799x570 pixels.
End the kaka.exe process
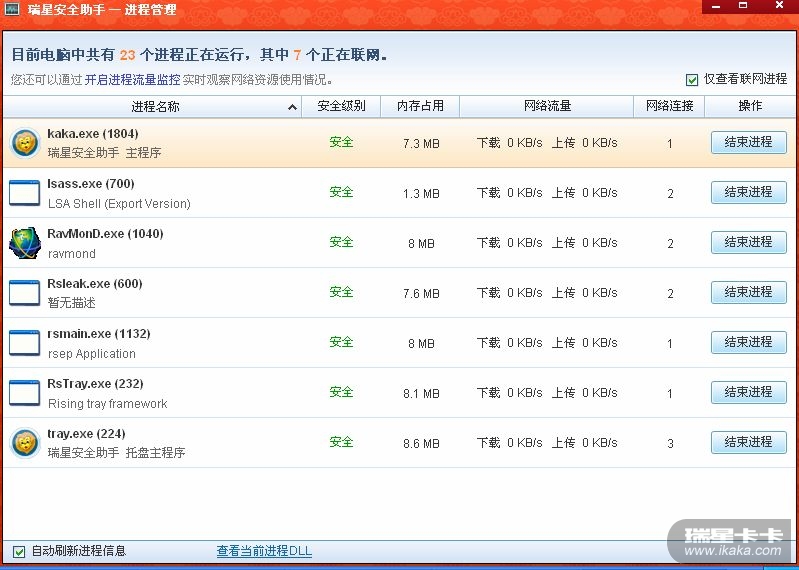pyautogui.click(x=749, y=142)
